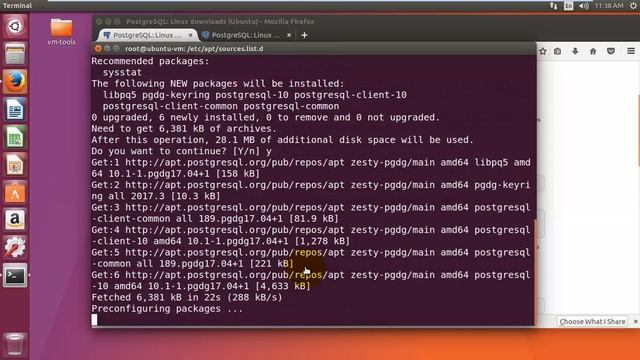640x360 pixels.
Task: Close the terminal window
Action: coord(98,49)
